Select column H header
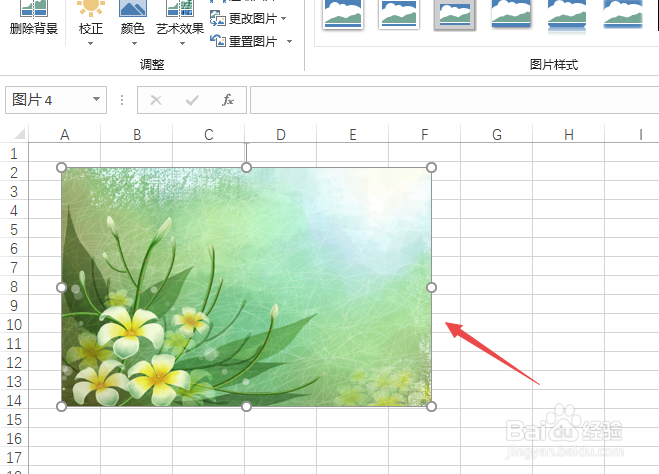Viewport: 659px width, 474px height. pos(569,134)
